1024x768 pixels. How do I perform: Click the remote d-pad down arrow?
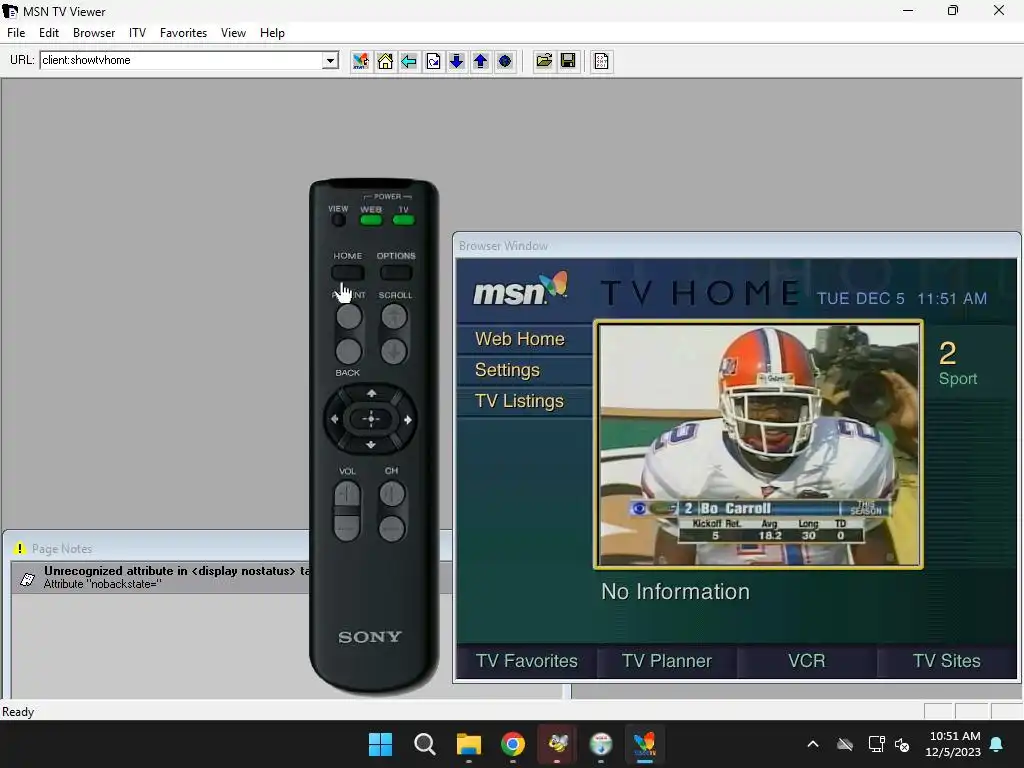click(371, 445)
